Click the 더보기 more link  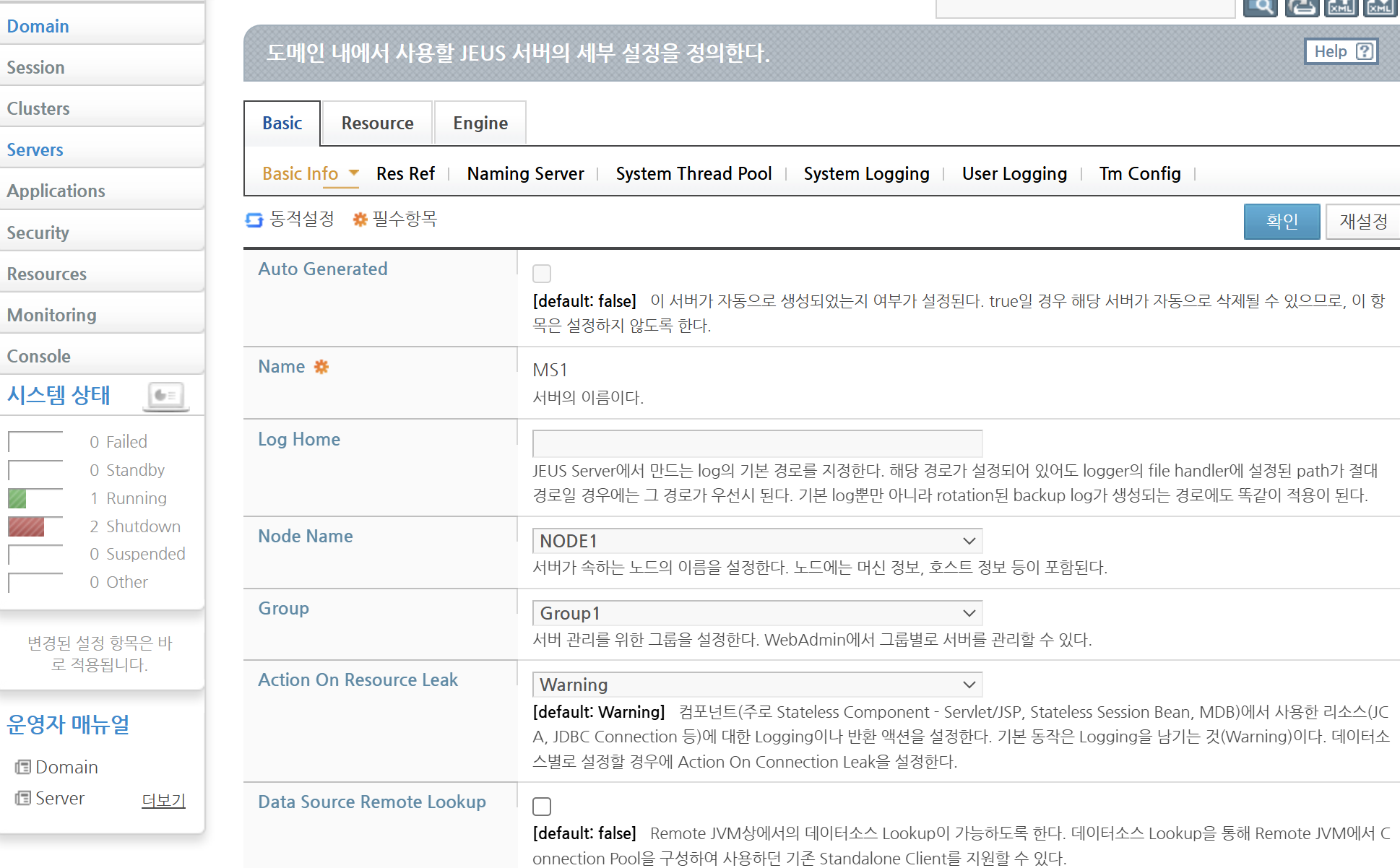(163, 800)
